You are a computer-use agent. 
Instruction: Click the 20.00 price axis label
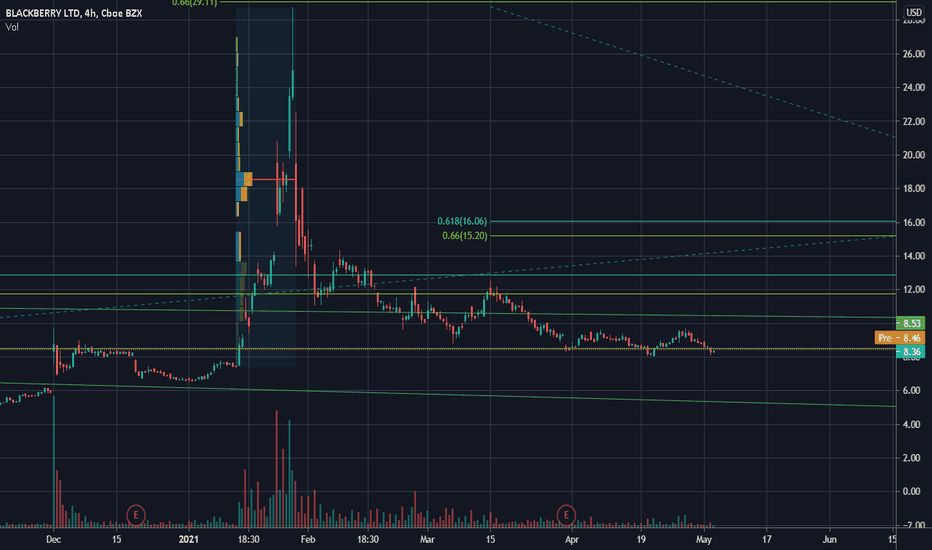914,155
